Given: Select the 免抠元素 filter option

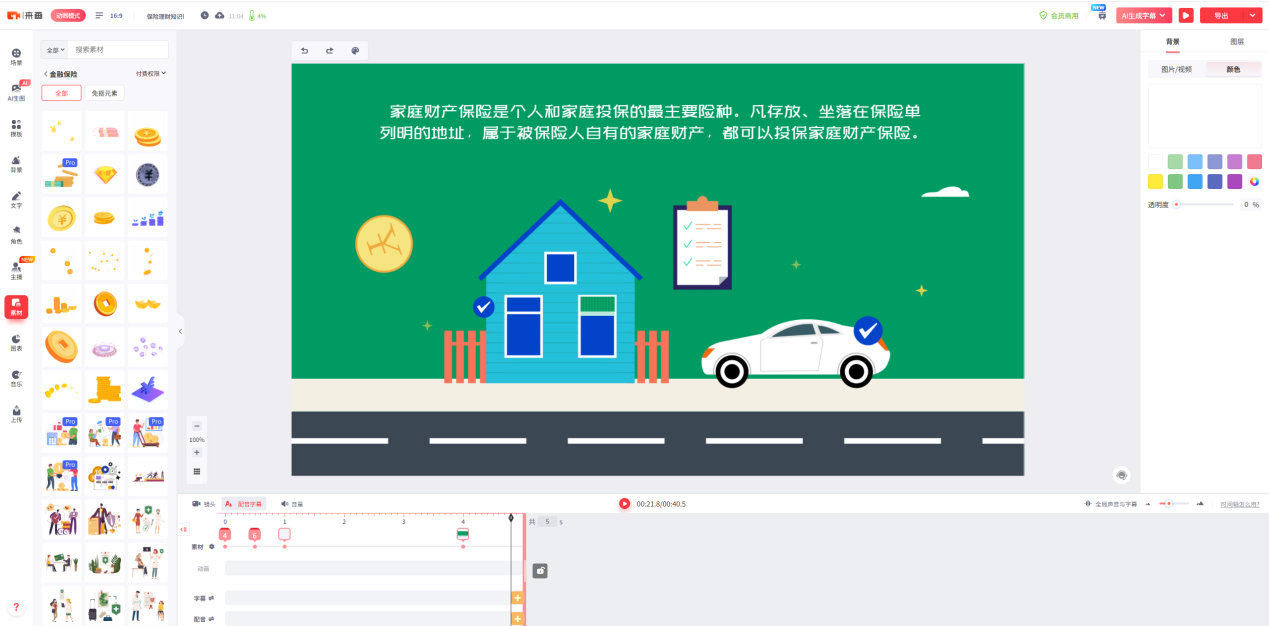Looking at the screenshot, I should point(104,93).
